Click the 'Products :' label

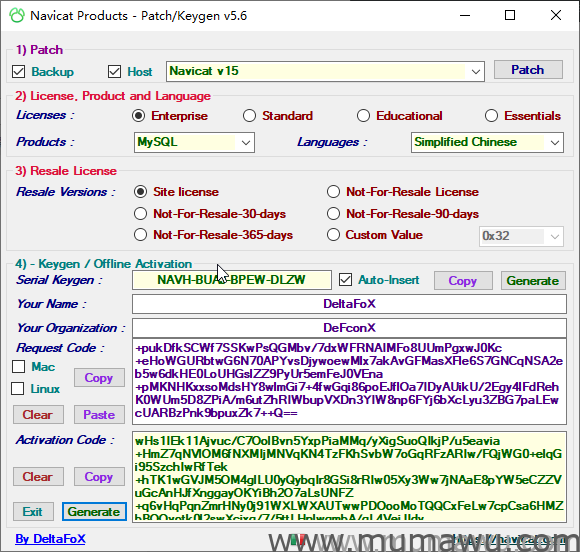click(45, 142)
